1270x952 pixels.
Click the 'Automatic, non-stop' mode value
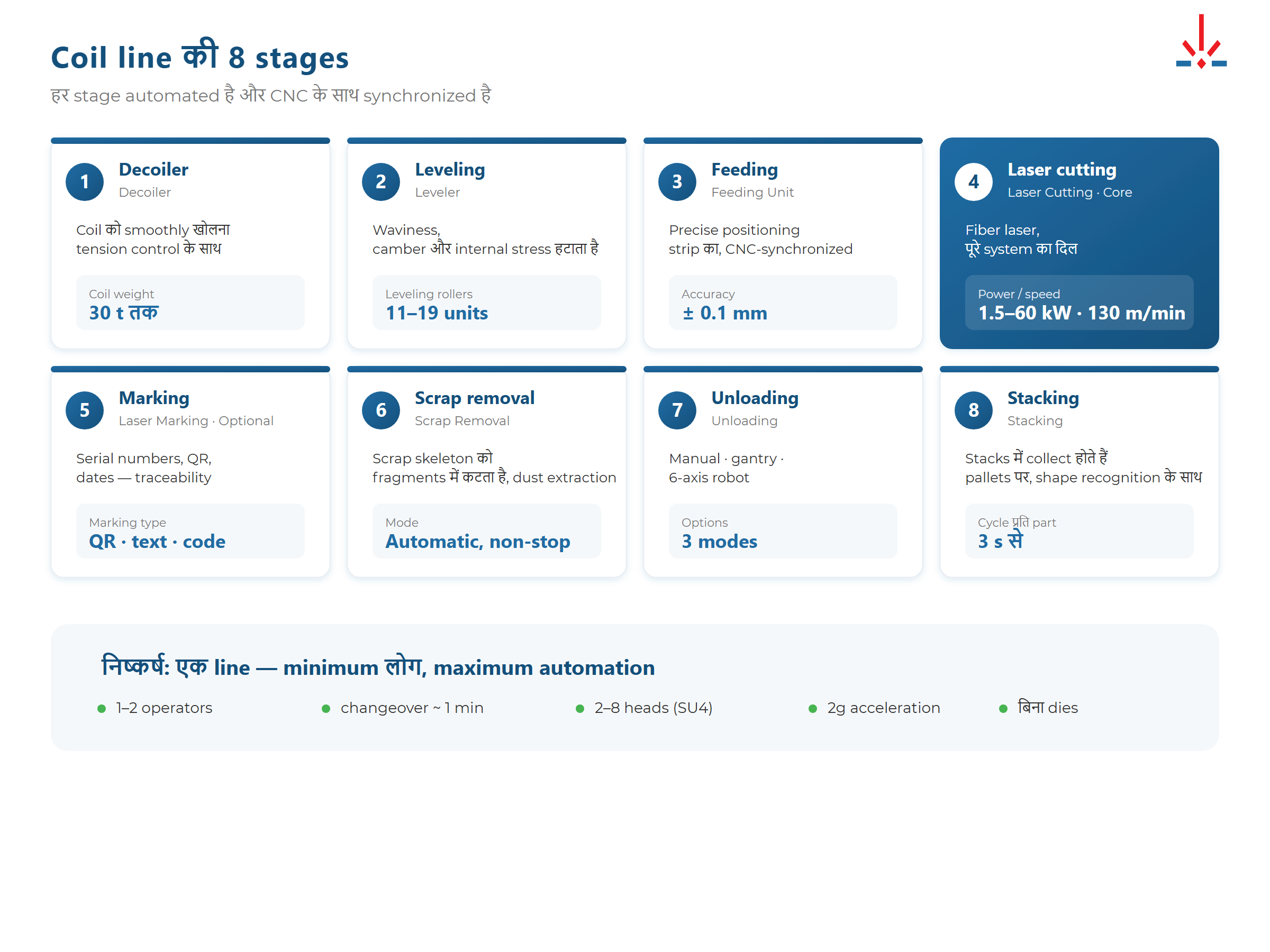pyautogui.click(x=478, y=542)
